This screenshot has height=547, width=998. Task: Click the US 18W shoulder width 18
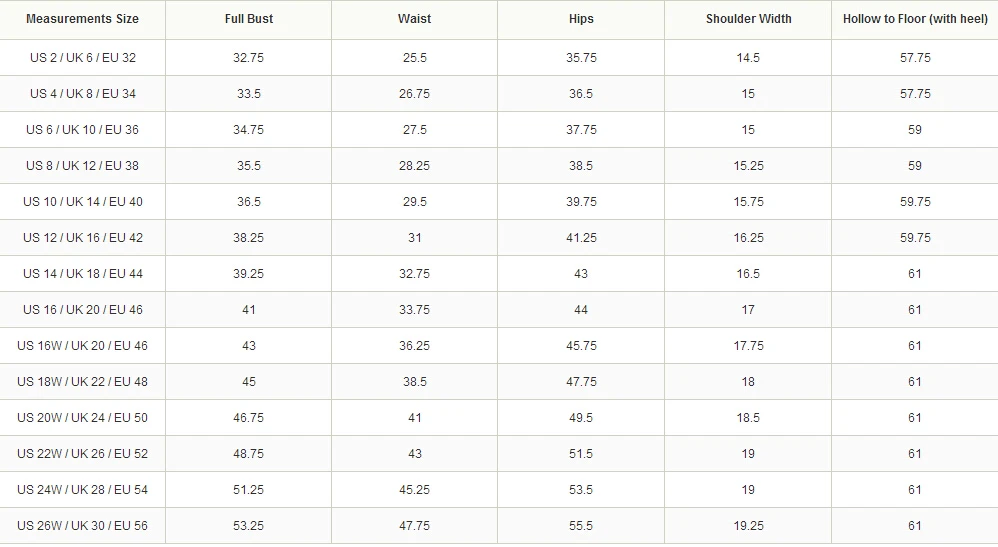point(748,382)
